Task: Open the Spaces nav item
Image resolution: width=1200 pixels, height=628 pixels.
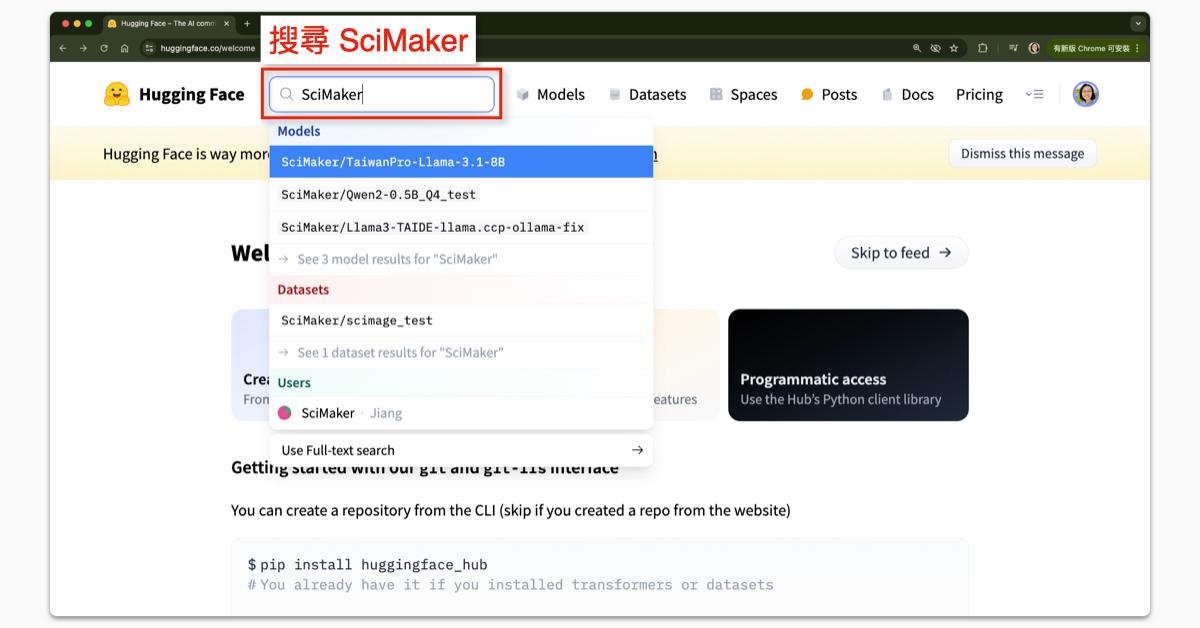Action: click(x=743, y=94)
